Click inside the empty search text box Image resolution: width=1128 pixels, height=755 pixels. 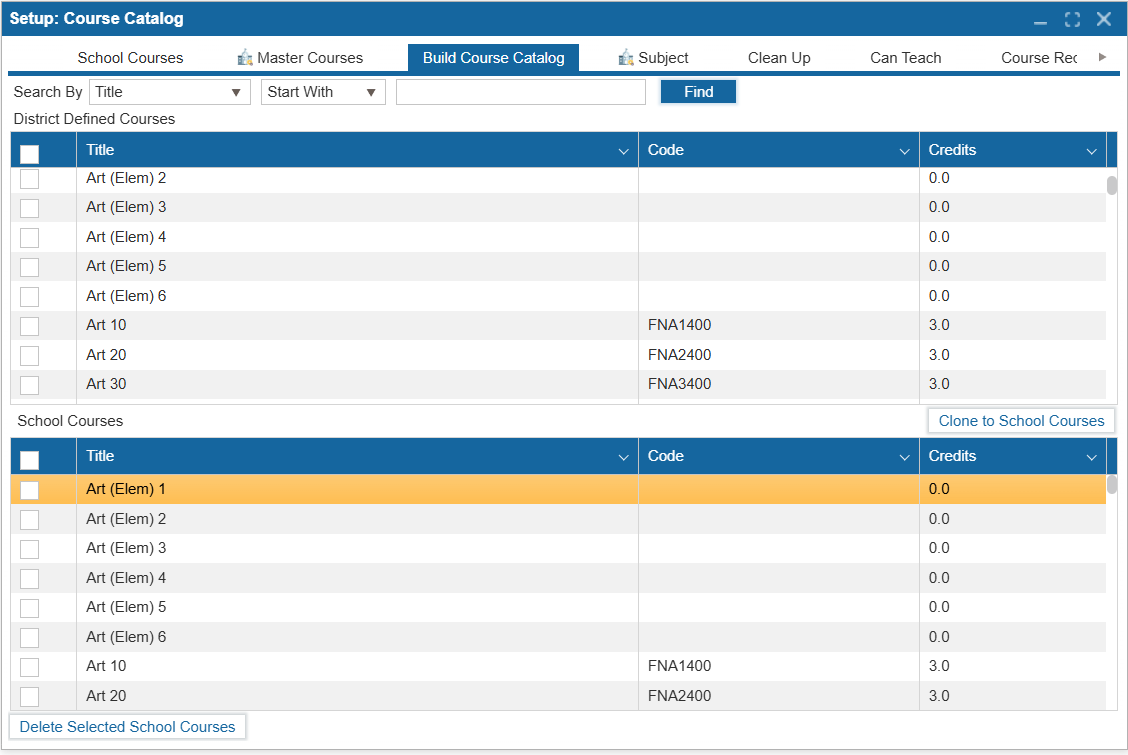tap(520, 91)
